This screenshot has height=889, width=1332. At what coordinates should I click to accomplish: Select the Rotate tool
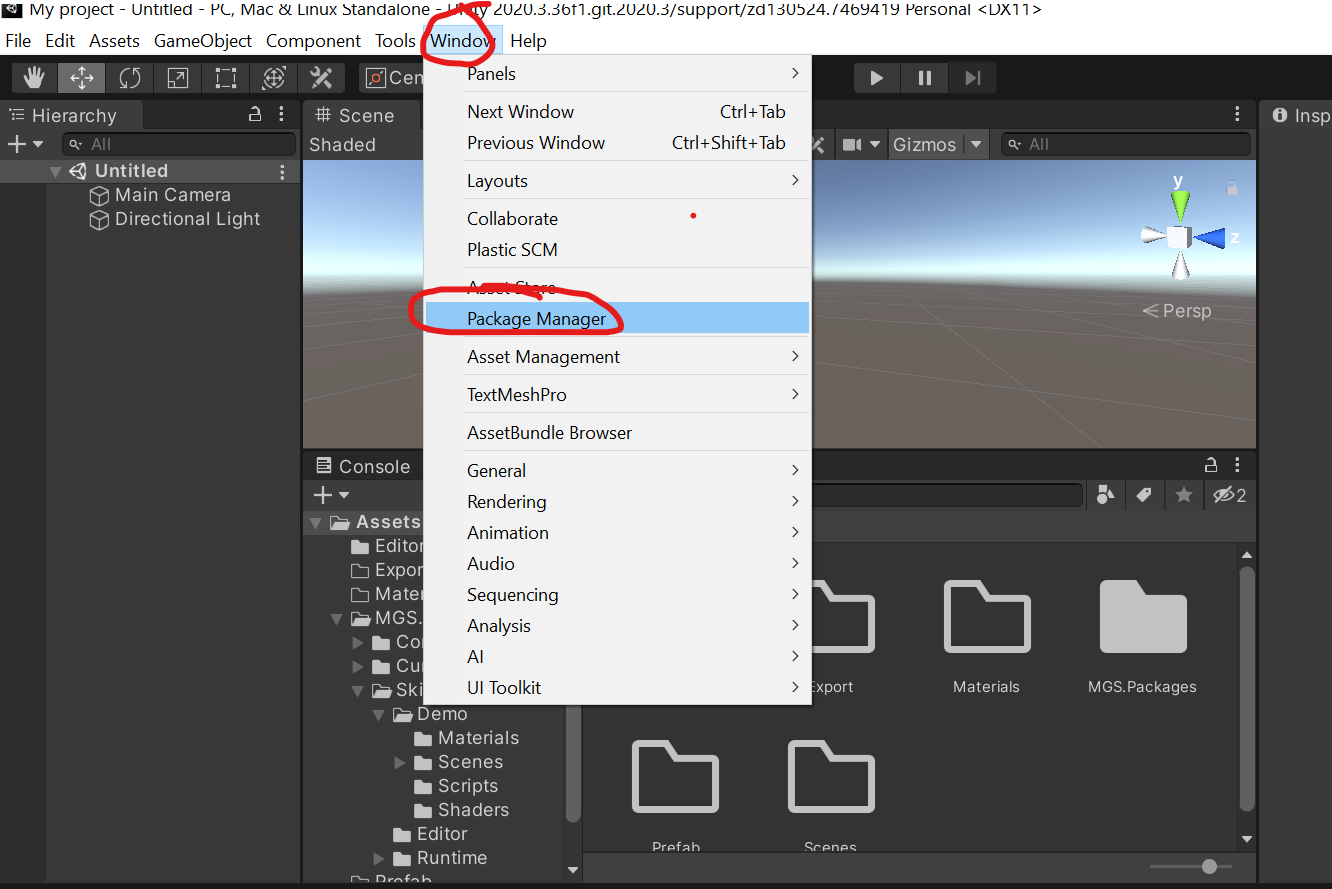(x=130, y=78)
